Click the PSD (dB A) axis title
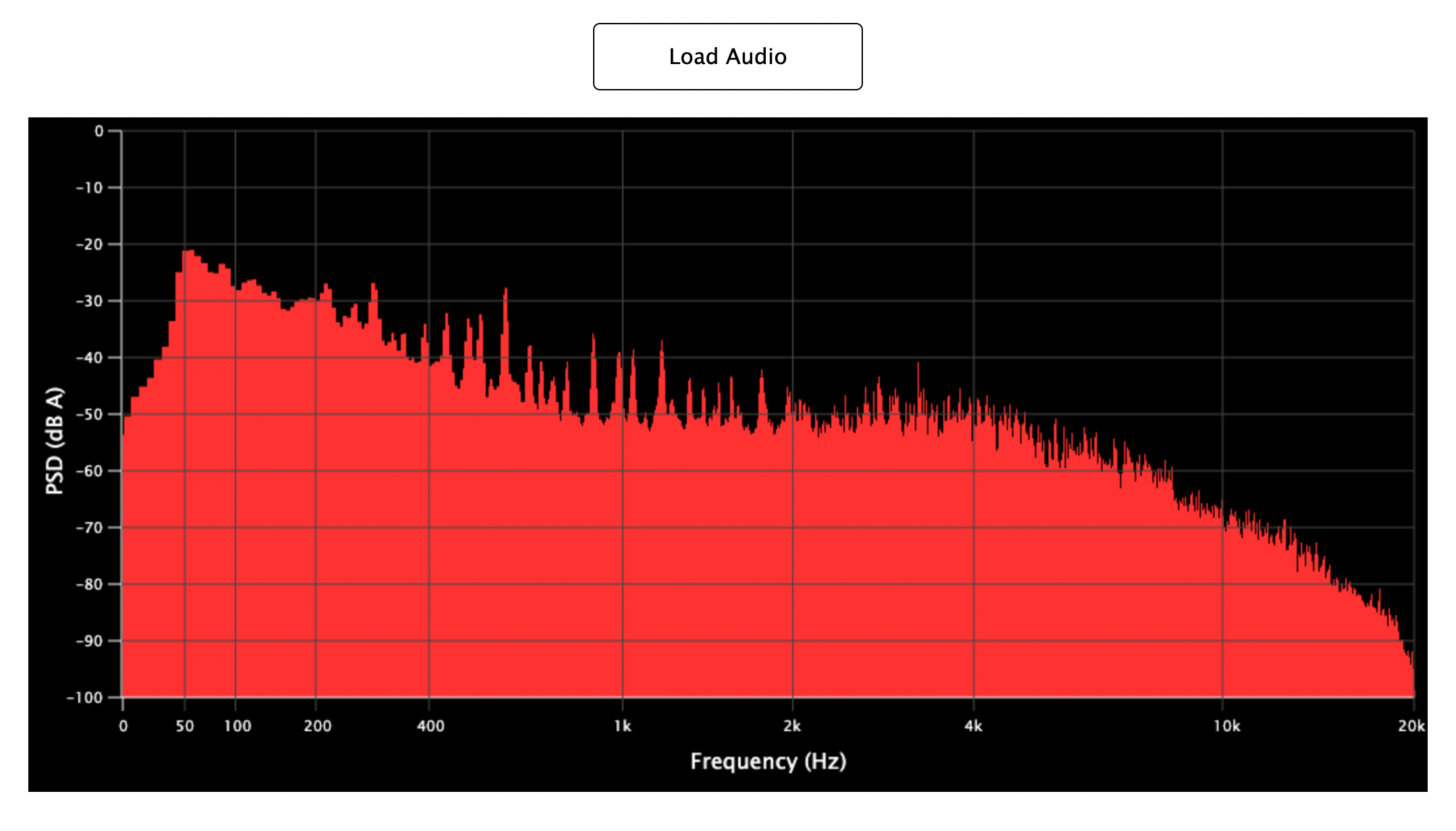This screenshot has width=1456, height=831. pos(55,440)
